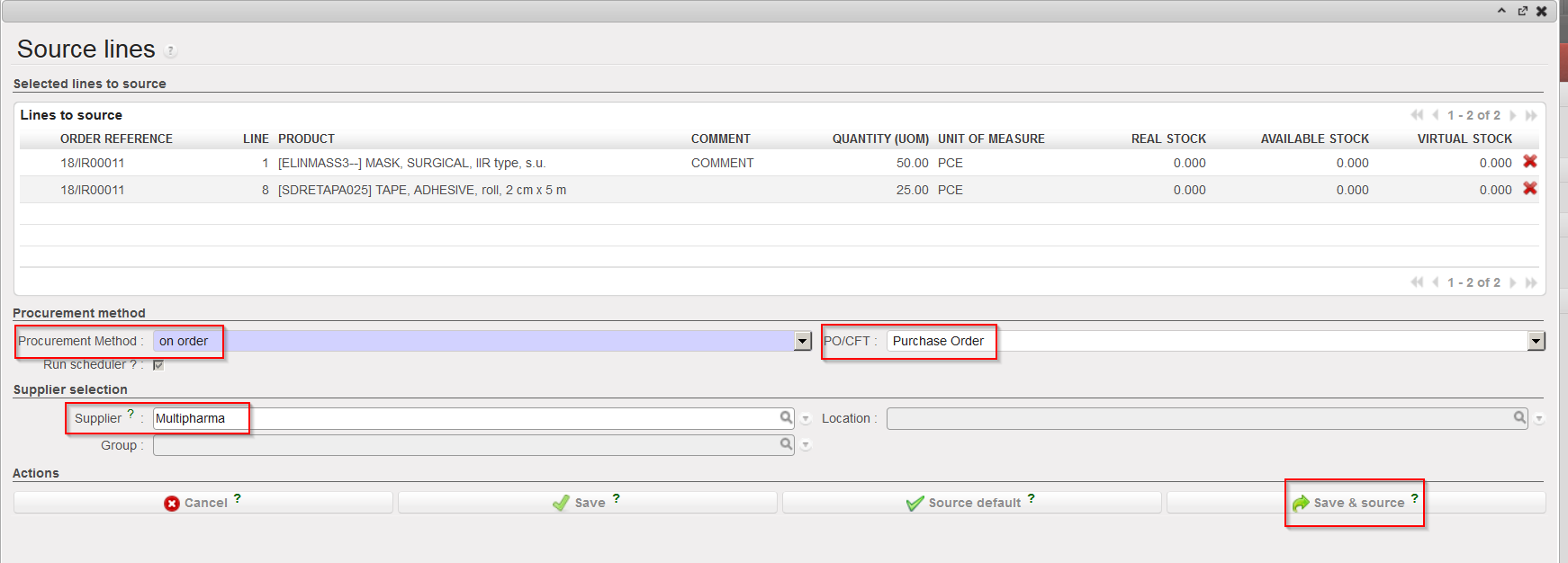Collapse the dialog using the top-right up arrow

1501,11
